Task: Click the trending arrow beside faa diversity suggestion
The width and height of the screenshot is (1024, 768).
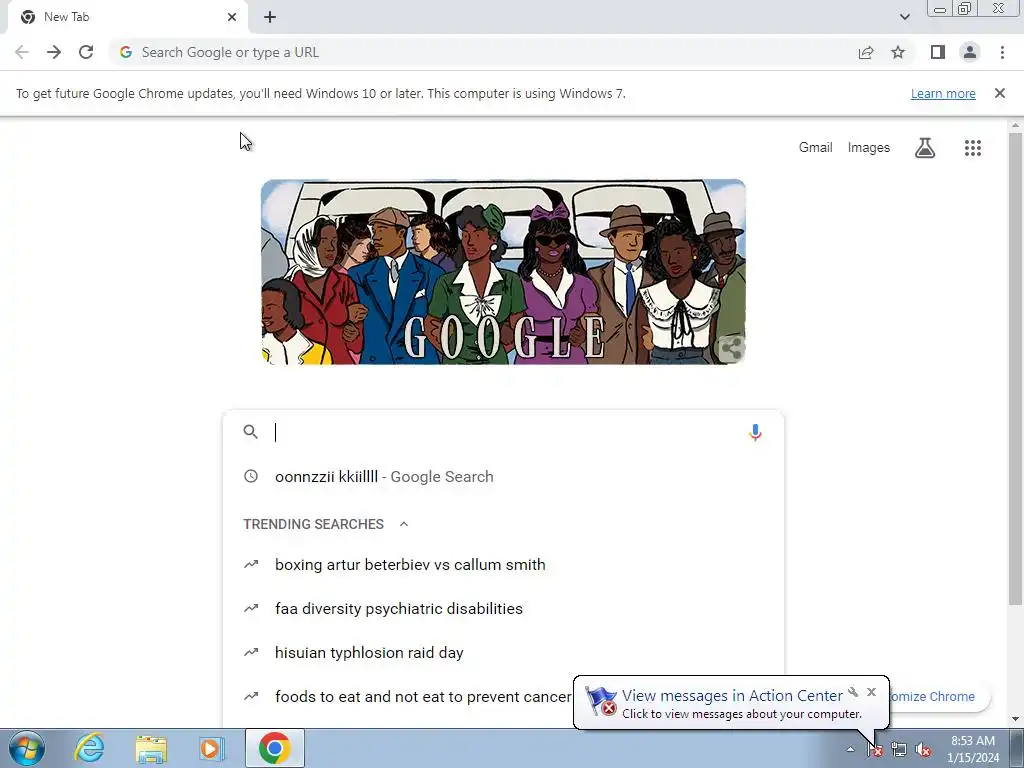Action: [x=251, y=608]
